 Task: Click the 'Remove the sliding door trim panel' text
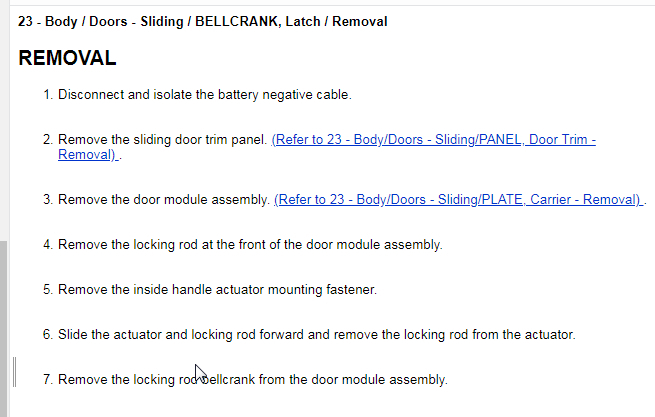click(x=162, y=140)
